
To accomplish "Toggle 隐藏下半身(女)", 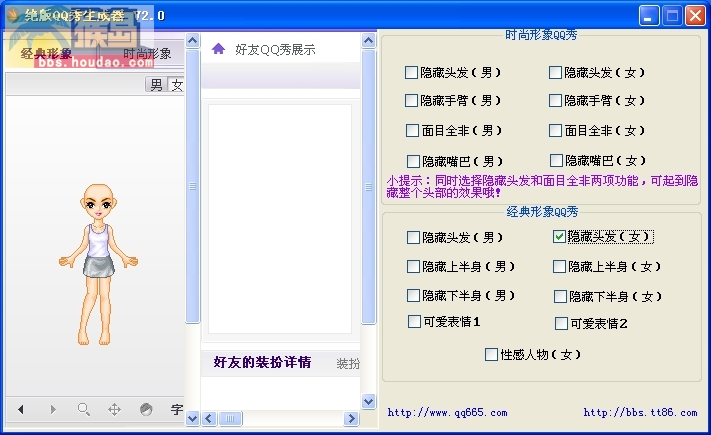I will point(560,297).
